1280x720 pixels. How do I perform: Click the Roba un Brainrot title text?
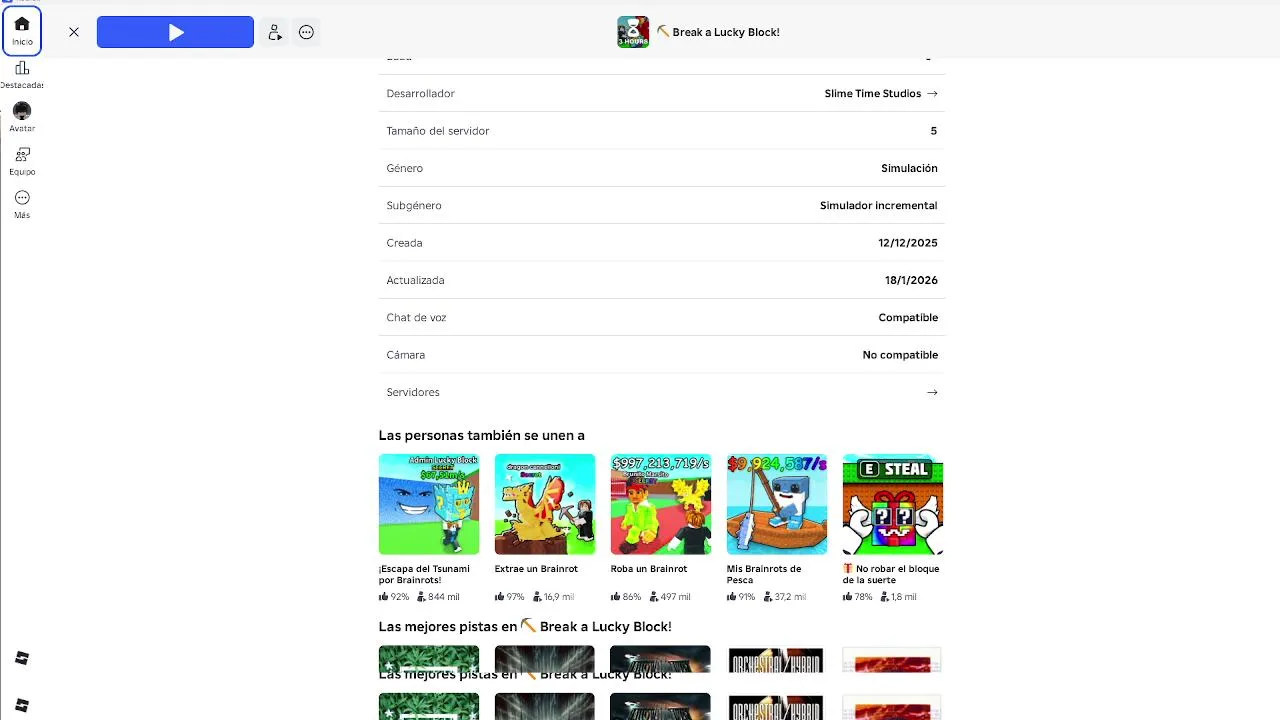pos(649,569)
